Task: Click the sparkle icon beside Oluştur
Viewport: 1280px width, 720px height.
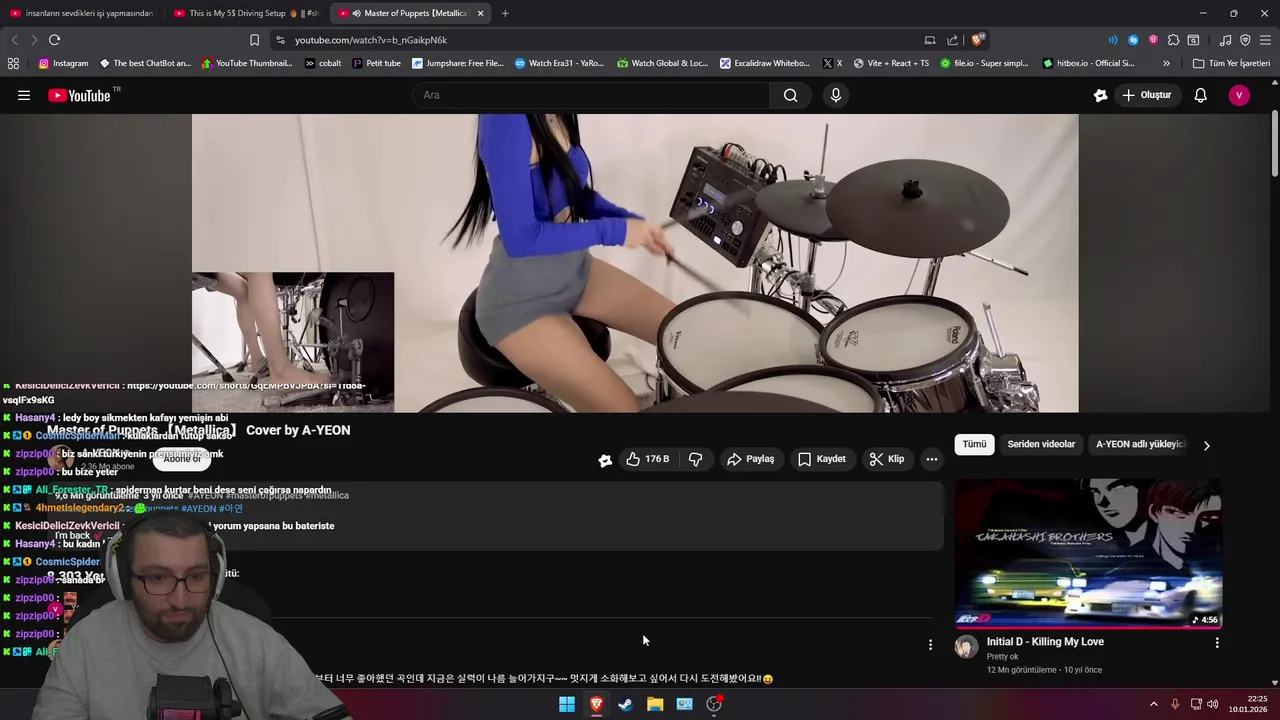Action: [1100, 95]
